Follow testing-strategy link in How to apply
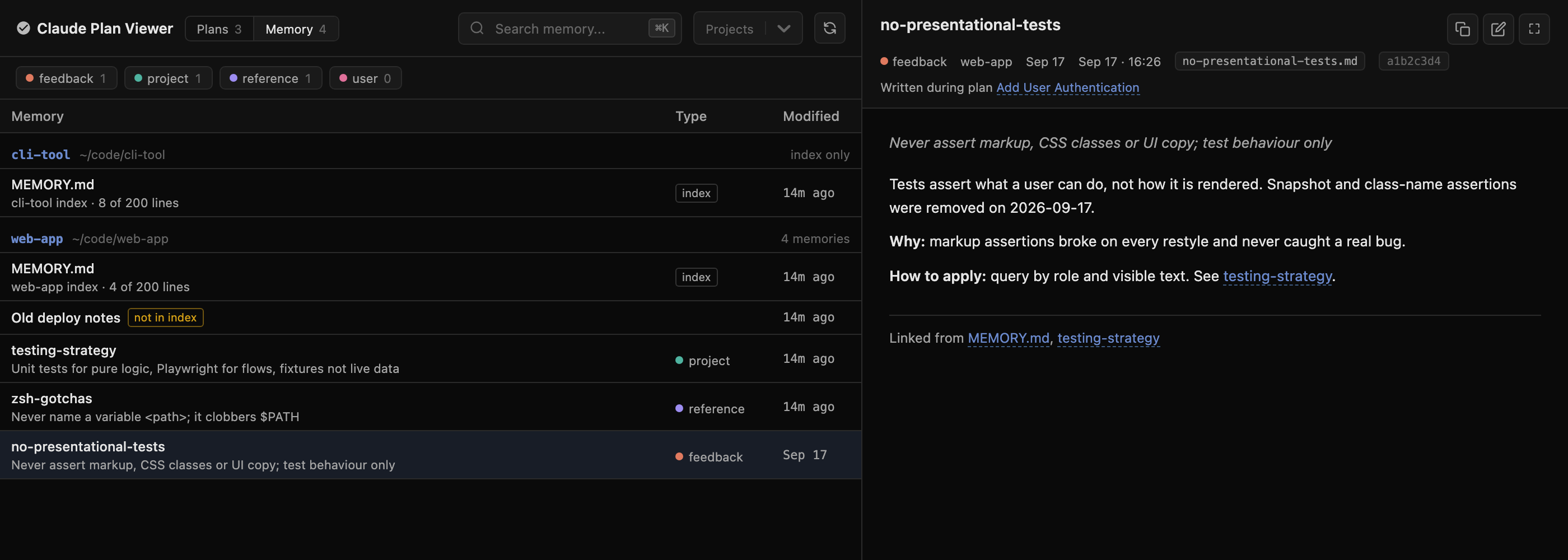Screen dimensions: 1568x560 pyautogui.click(x=1277, y=276)
